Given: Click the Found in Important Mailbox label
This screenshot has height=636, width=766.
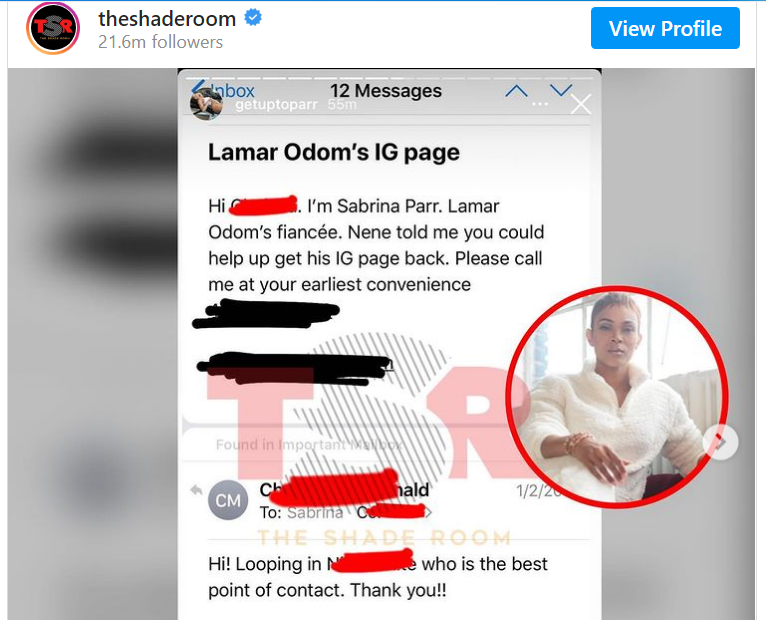Looking at the screenshot, I should point(309,445).
